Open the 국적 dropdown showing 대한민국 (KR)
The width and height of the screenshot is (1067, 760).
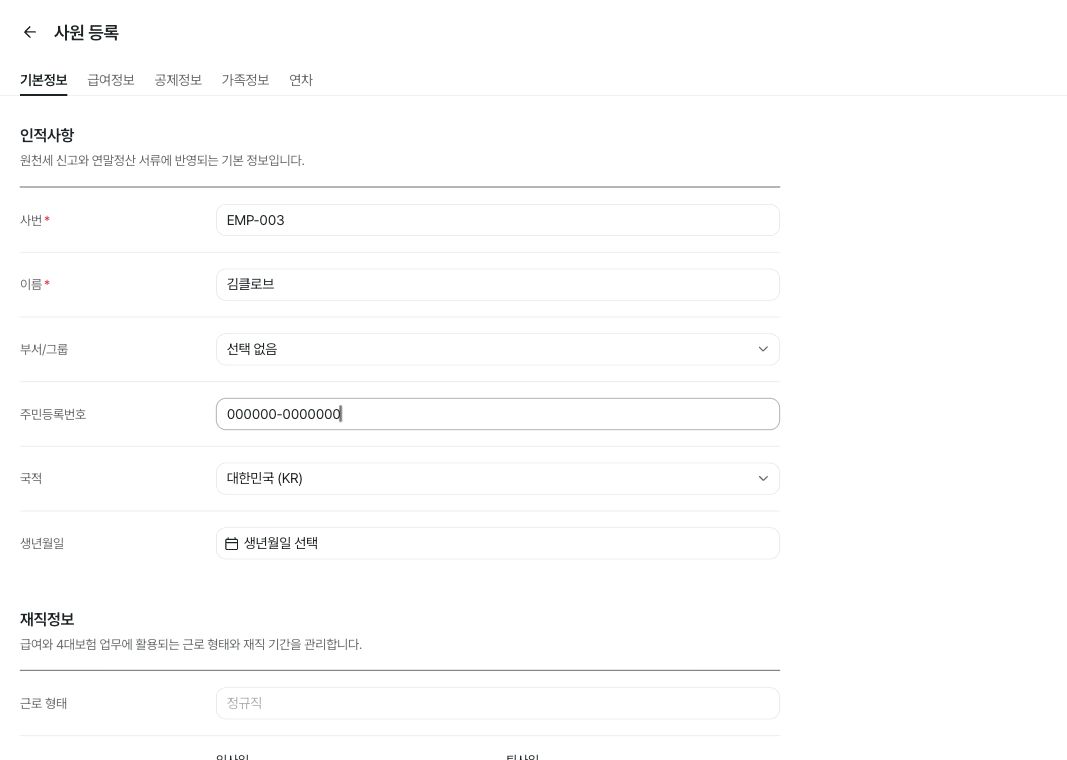(497, 478)
